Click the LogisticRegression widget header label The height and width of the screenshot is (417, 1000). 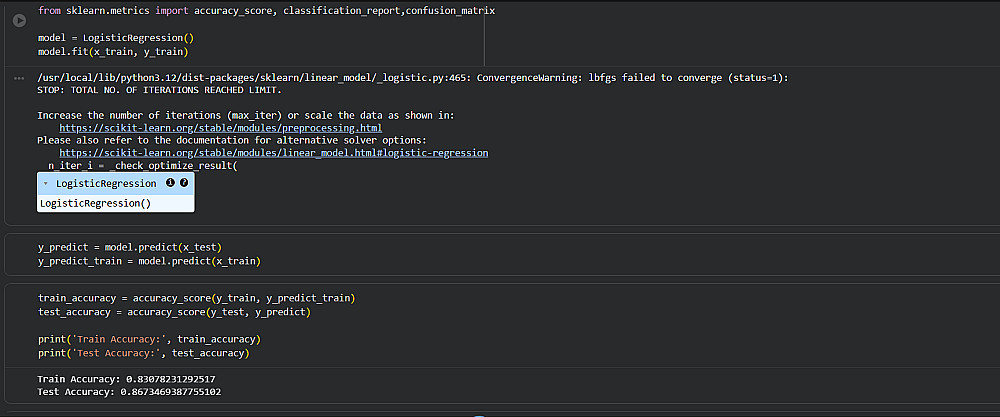(106, 184)
